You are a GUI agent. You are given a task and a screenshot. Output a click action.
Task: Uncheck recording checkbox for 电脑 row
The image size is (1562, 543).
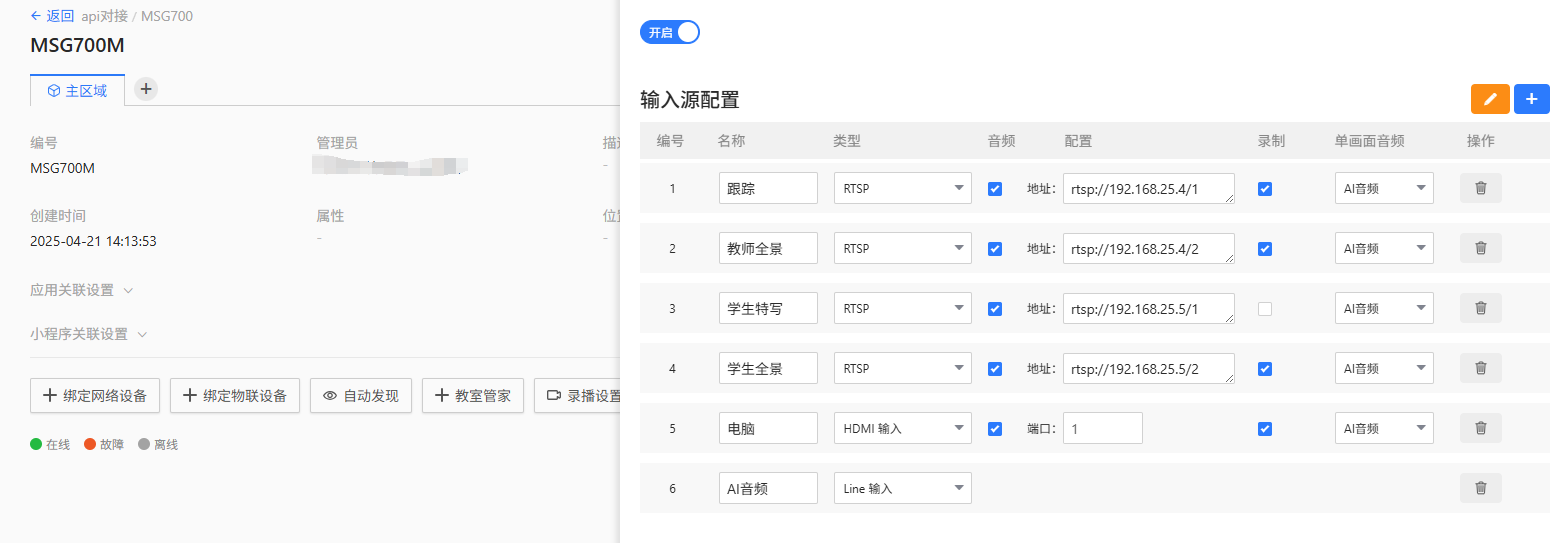coord(1265,429)
